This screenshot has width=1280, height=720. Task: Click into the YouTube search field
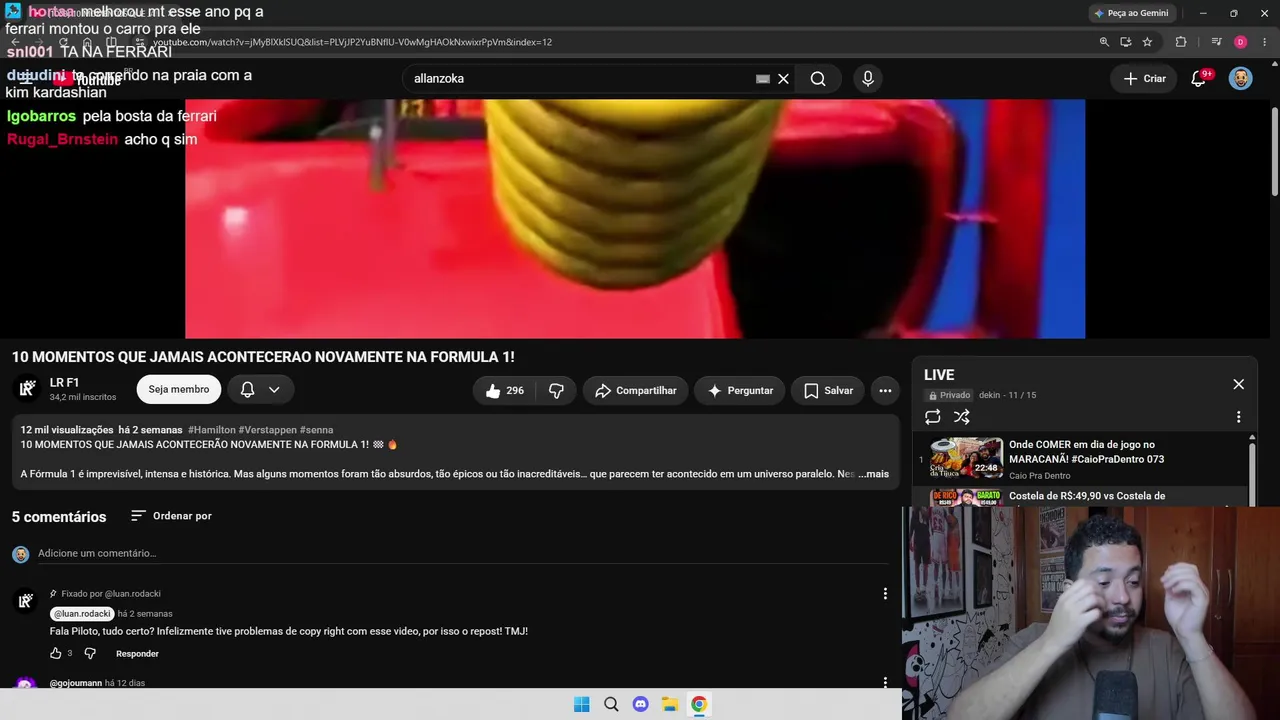[580, 79]
